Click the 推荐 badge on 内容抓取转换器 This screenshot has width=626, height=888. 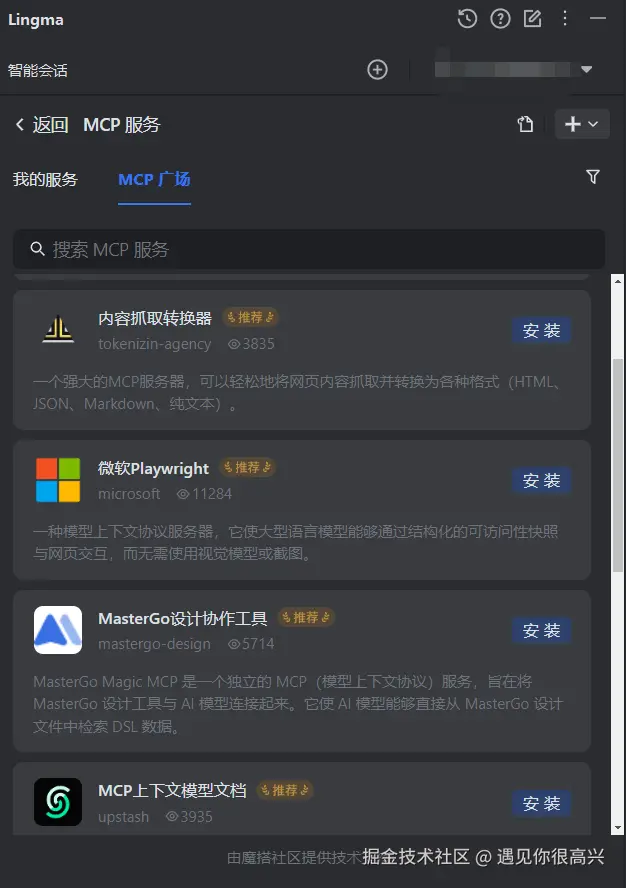pyautogui.click(x=250, y=317)
